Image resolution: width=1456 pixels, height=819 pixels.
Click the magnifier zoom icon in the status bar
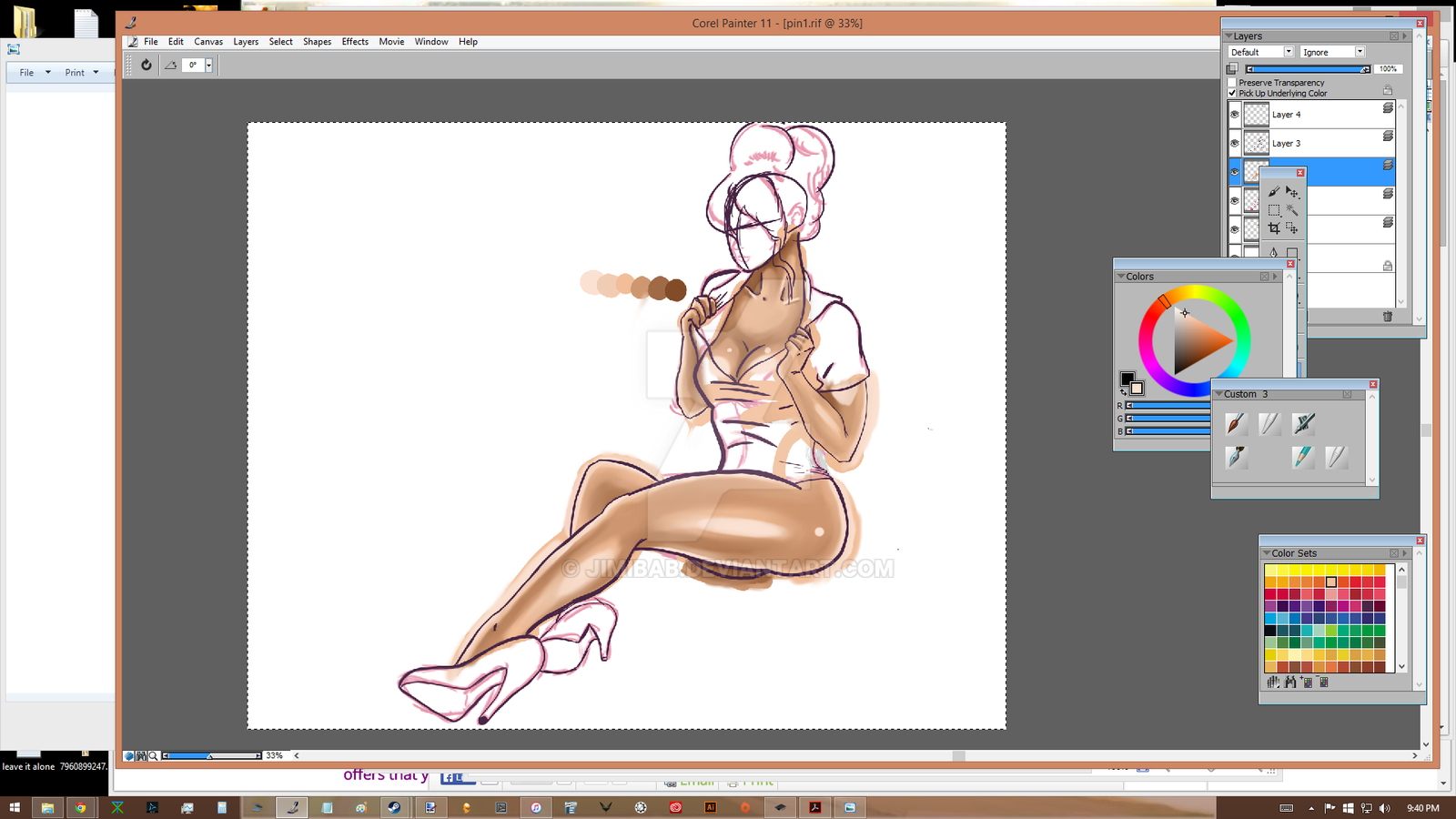coord(153,755)
